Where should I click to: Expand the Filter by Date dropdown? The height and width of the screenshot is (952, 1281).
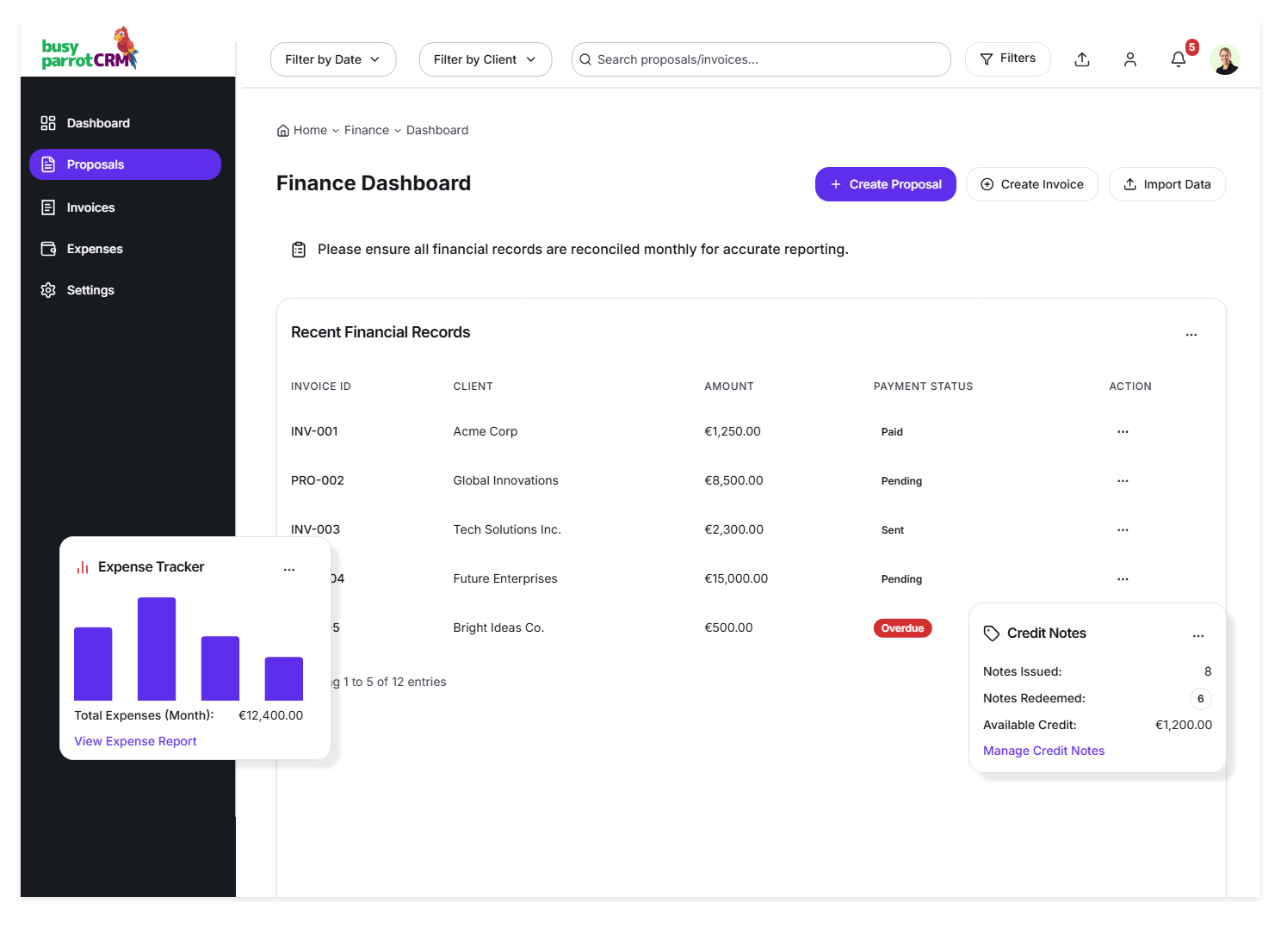point(332,59)
